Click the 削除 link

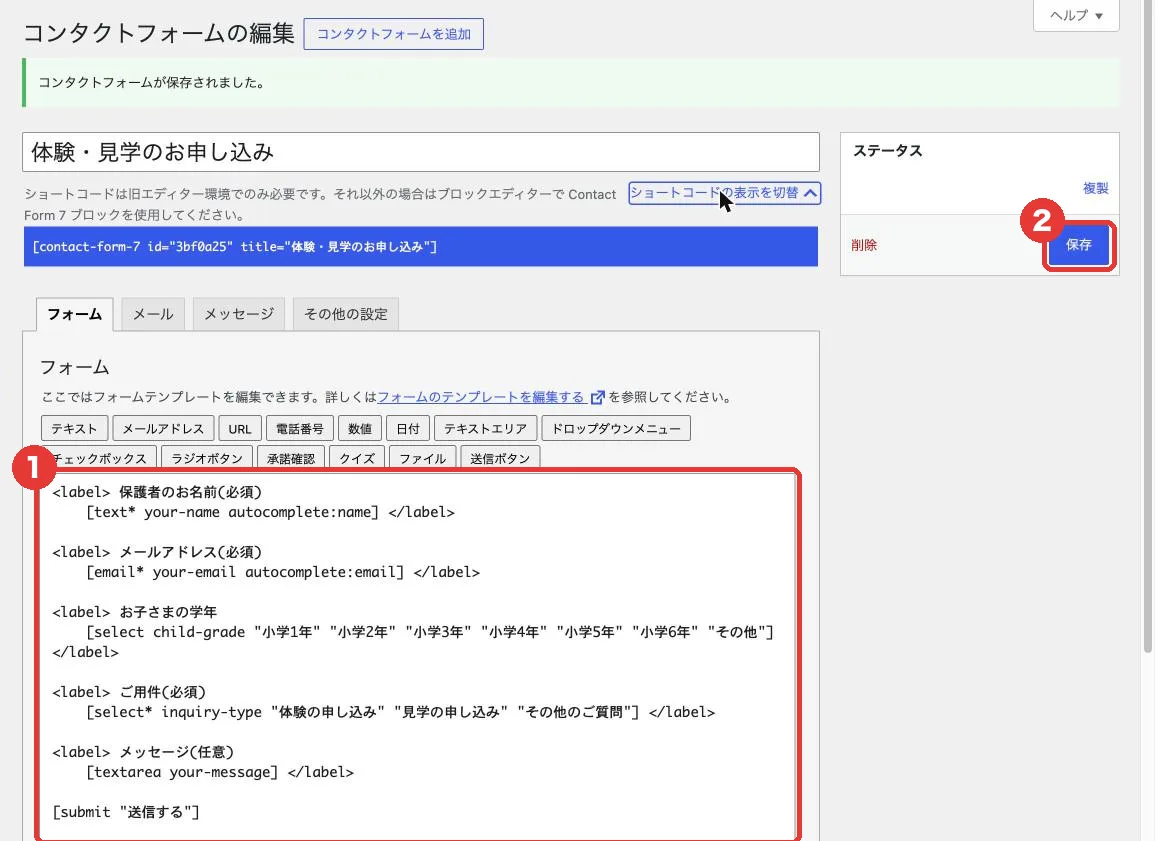864,244
